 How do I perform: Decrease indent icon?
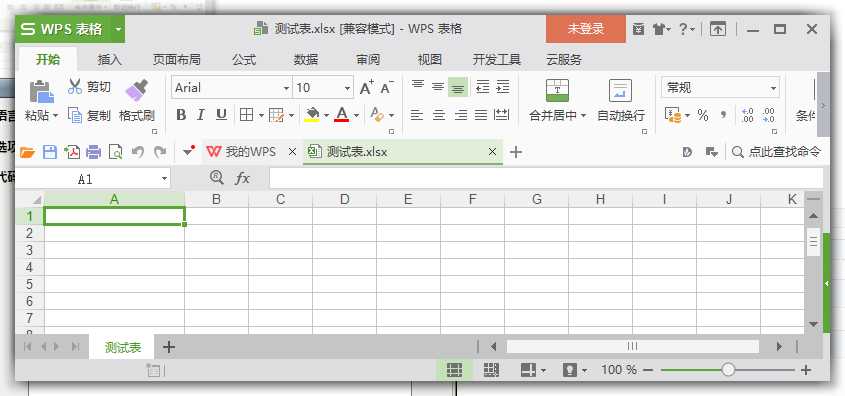pyautogui.click(x=482, y=87)
